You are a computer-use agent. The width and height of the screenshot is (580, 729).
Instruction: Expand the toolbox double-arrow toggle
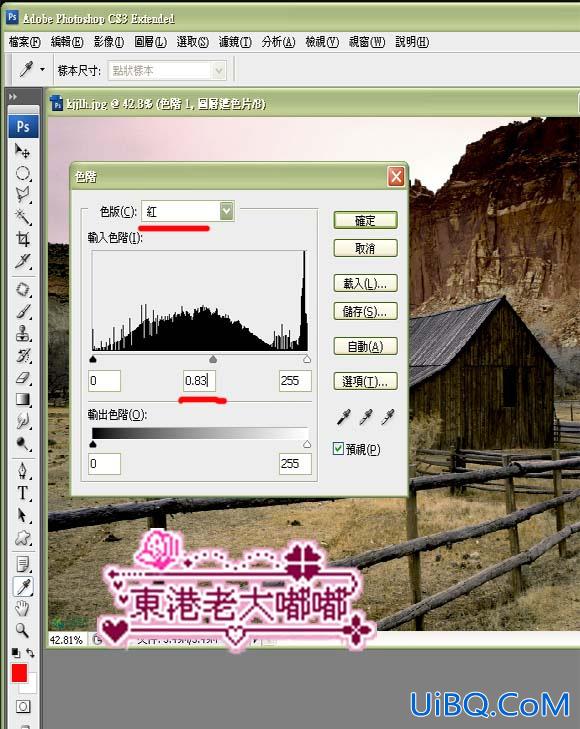pos(13,97)
